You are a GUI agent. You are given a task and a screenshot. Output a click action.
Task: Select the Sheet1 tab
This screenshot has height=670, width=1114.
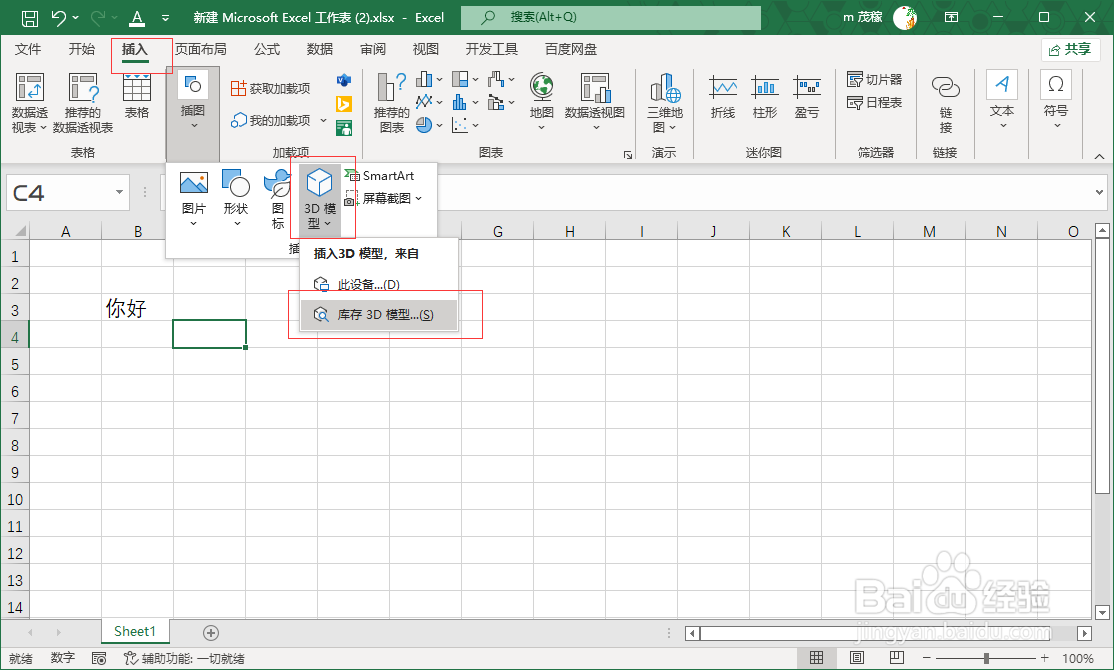point(134,631)
